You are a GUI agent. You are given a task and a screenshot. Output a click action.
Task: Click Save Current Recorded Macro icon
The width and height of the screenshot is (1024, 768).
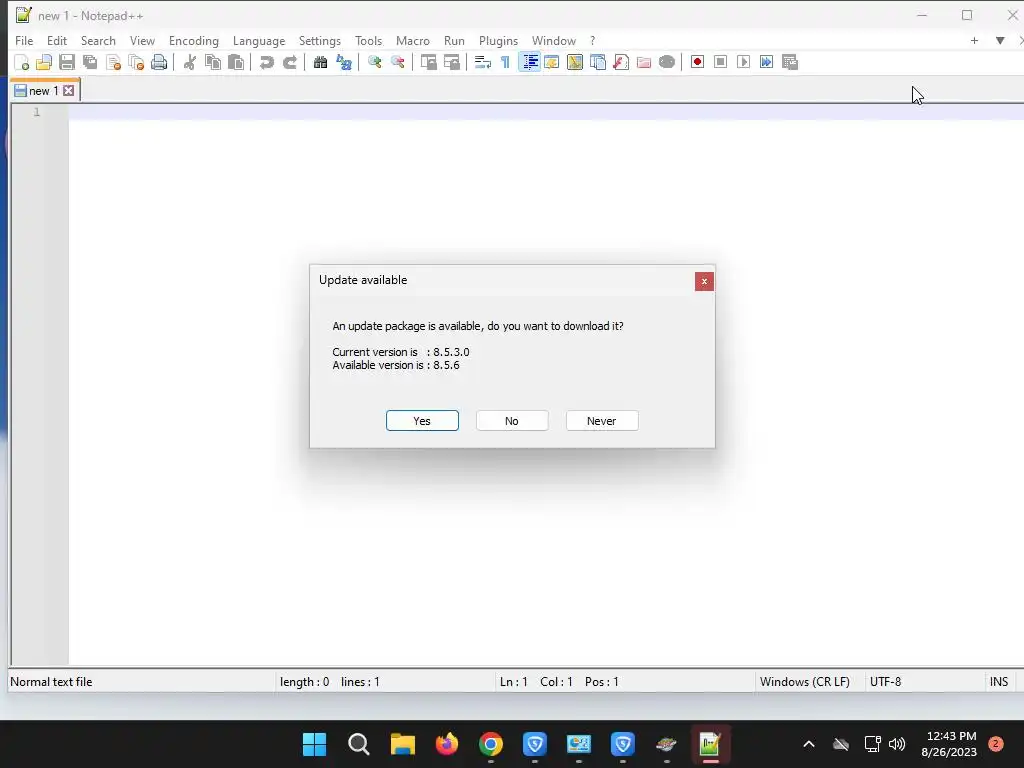click(x=790, y=62)
